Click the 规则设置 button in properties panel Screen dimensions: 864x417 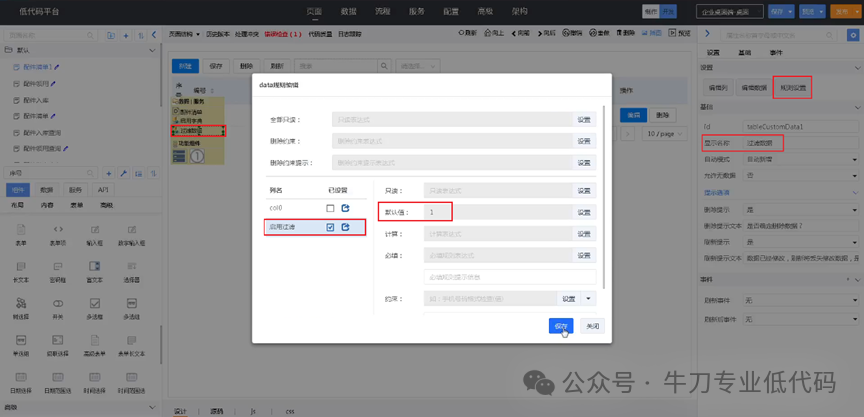coord(792,87)
